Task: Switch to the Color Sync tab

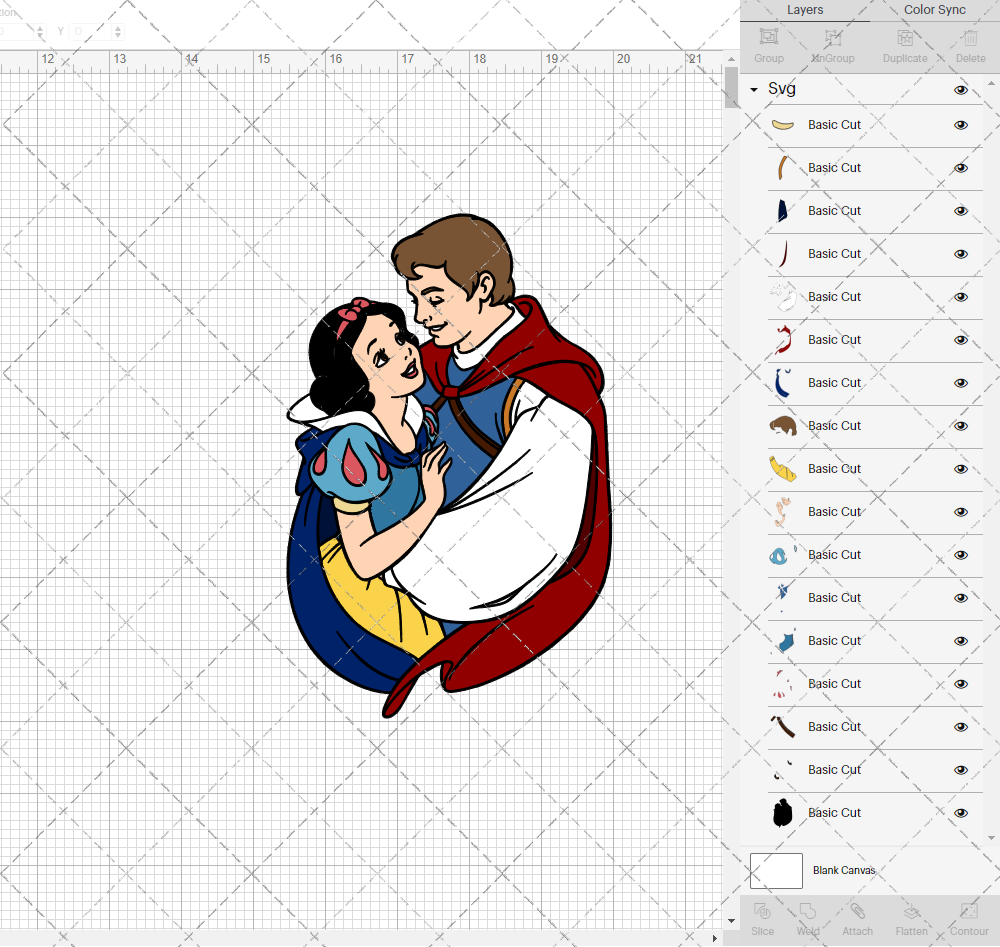Action: click(934, 10)
